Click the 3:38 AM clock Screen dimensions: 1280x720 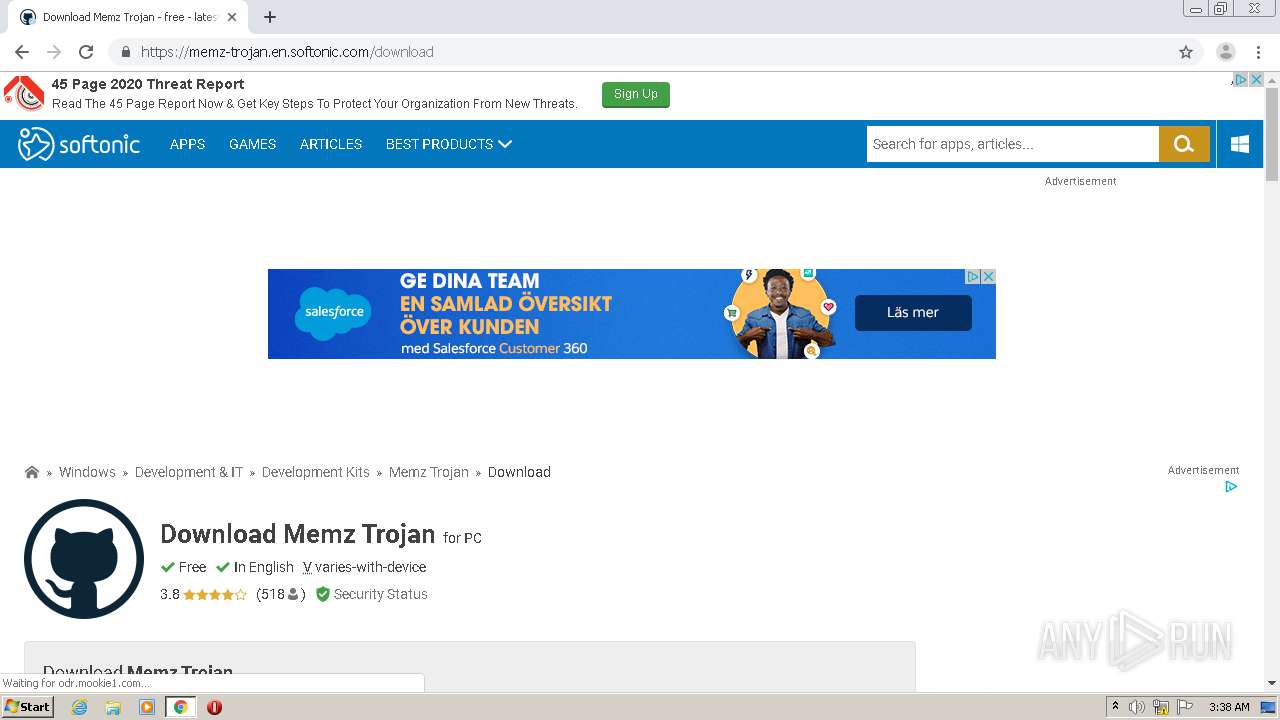click(1229, 707)
